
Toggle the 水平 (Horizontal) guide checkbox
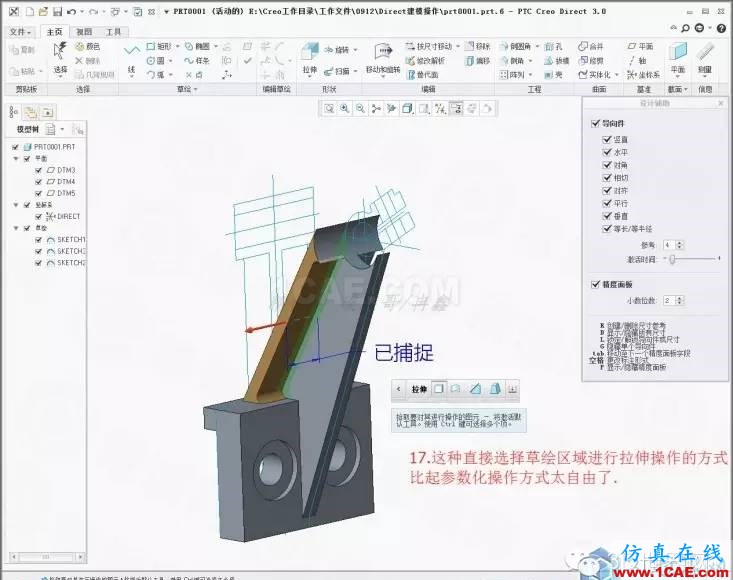coord(607,152)
